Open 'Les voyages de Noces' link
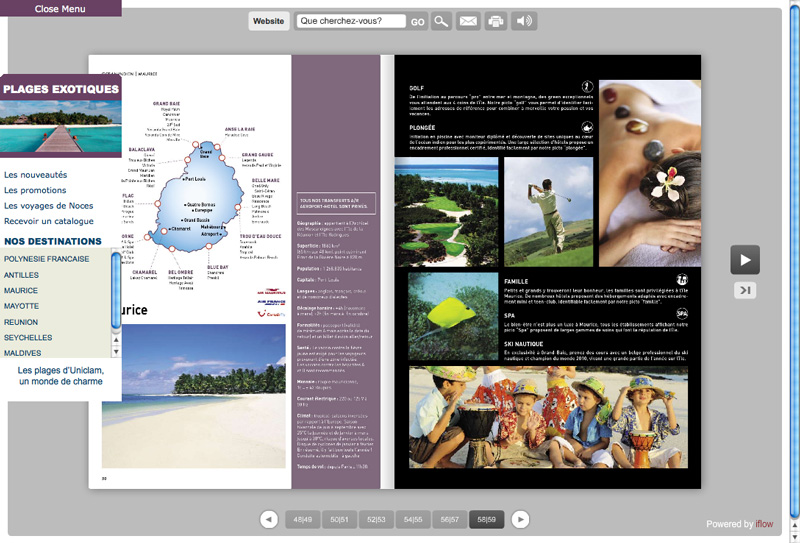 [x=48, y=206]
